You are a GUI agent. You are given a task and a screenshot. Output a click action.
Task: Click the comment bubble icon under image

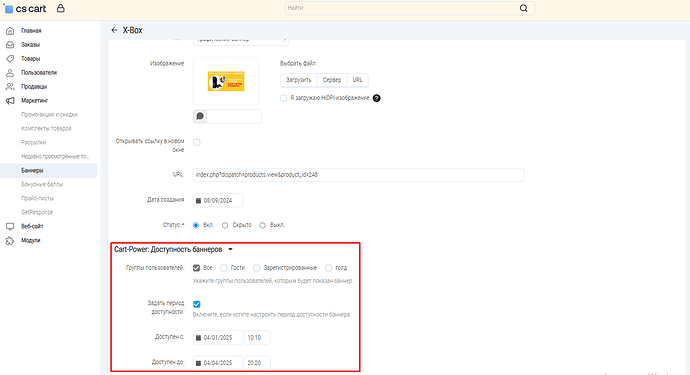(x=200, y=116)
